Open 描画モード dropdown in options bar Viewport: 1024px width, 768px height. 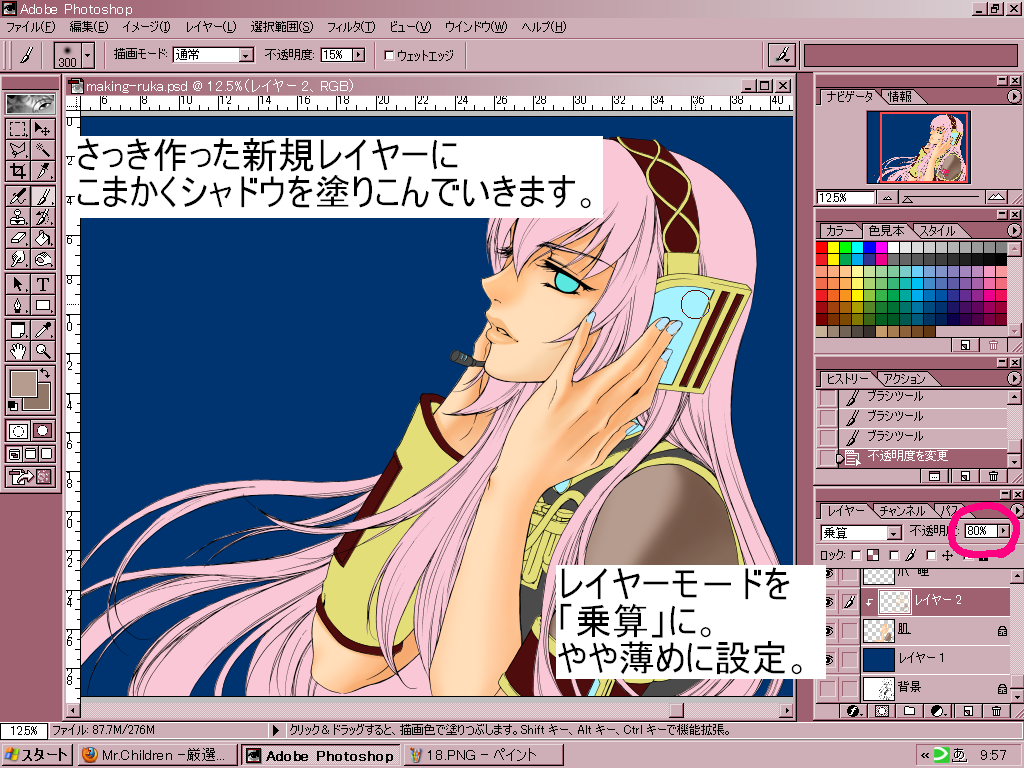[246, 56]
